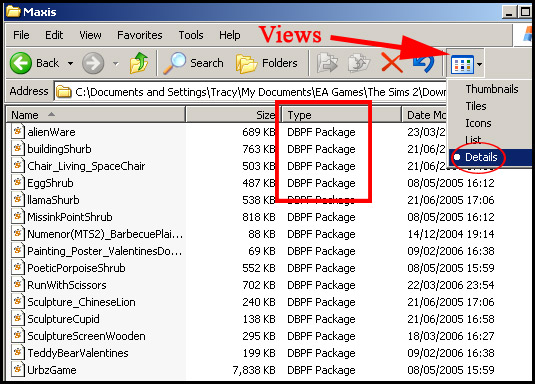Click the Sculpture_ChineseLion file icon
This screenshot has width=535, height=384.
point(18,302)
